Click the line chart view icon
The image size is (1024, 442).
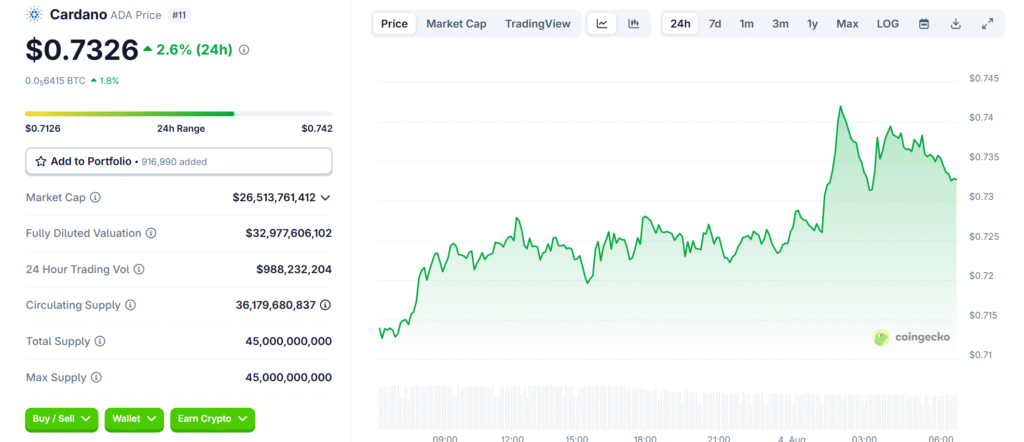tap(602, 24)
